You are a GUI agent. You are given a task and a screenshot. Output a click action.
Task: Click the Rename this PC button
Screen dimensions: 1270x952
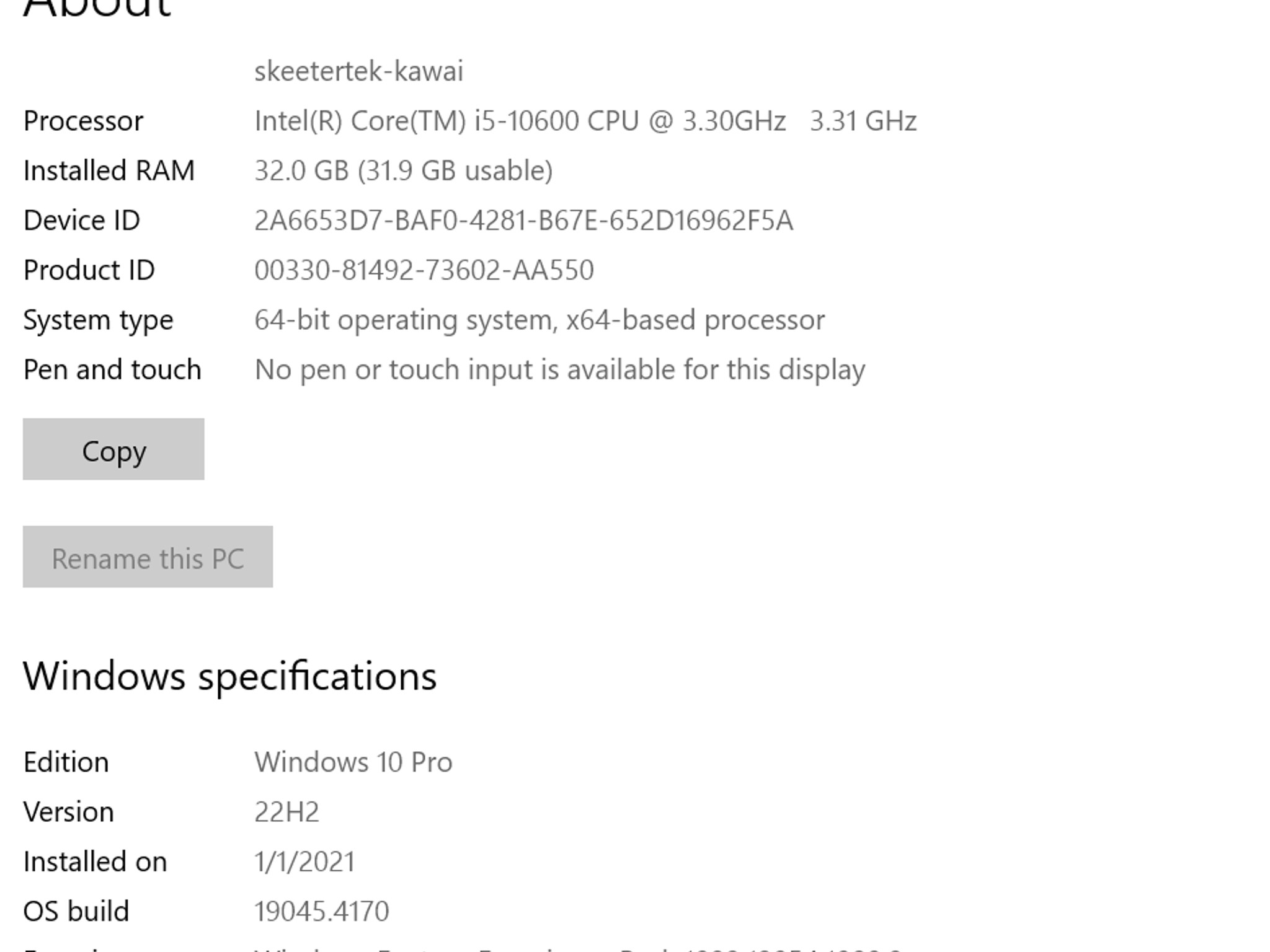(148, 557)
